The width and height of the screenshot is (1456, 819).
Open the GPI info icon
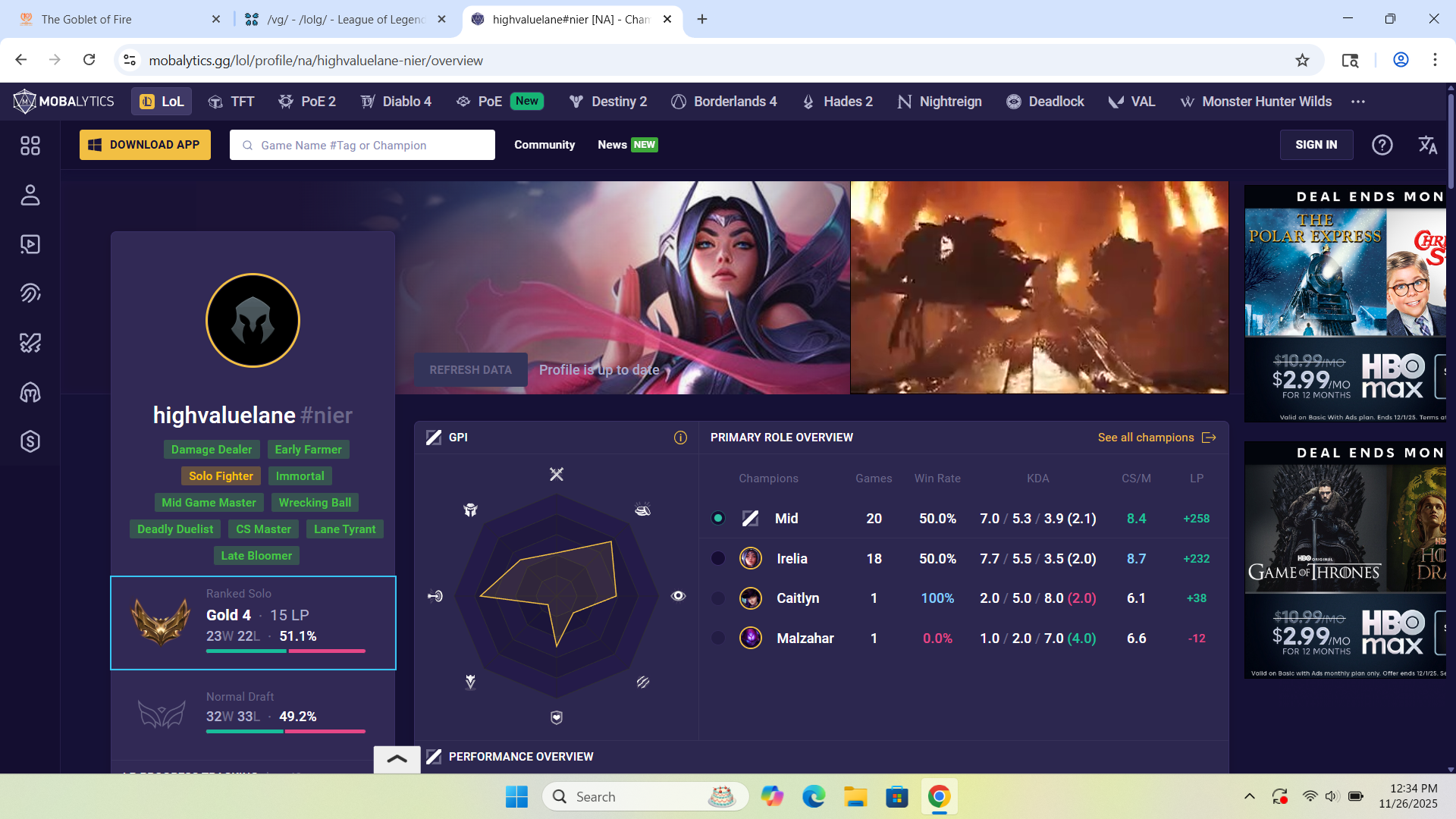tap(680, 438)
